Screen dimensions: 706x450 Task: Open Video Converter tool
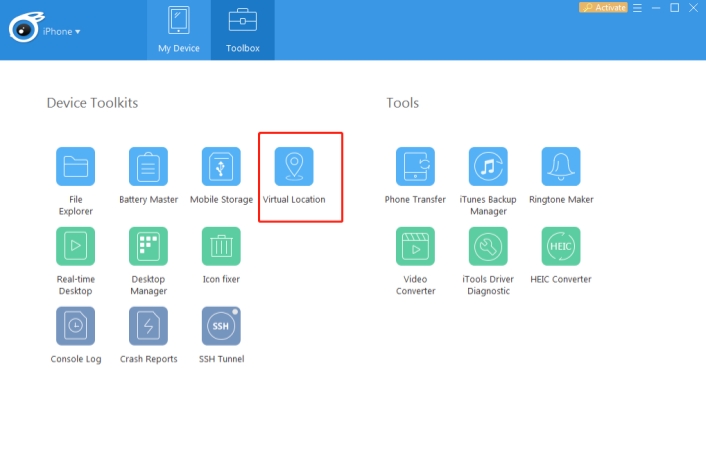click(x=415, y=246)
